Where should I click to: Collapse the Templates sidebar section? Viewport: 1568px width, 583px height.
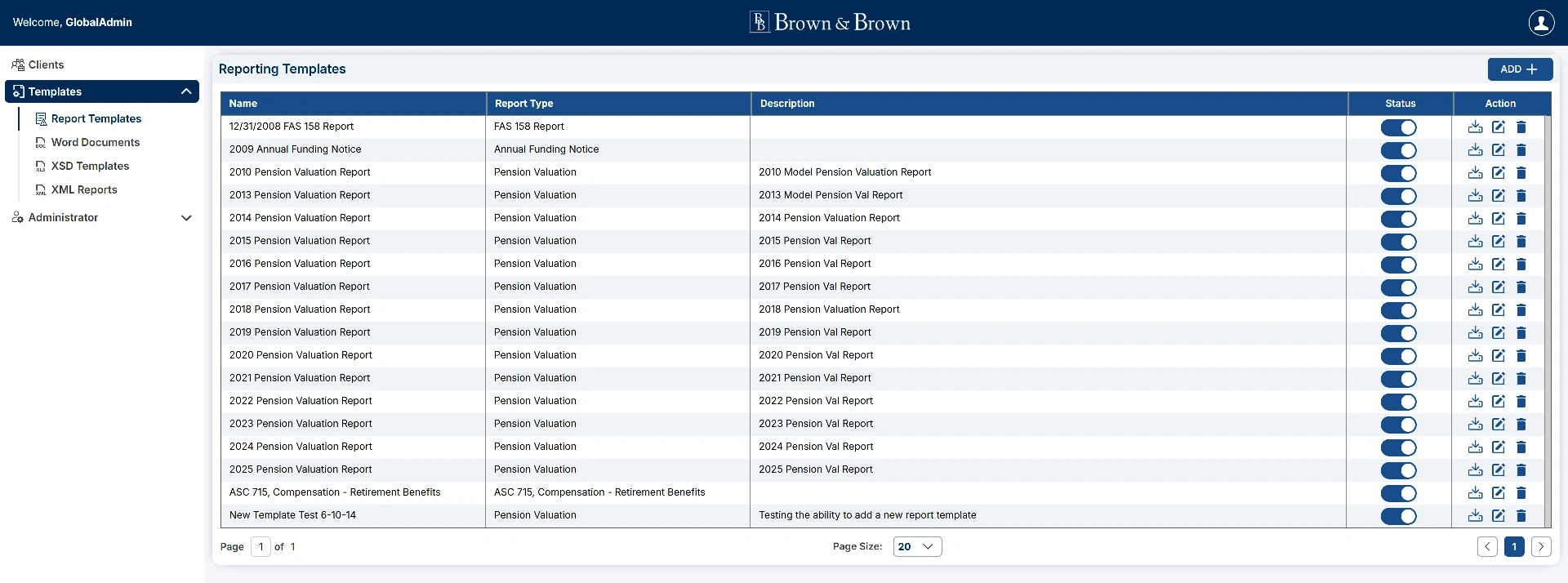click(186, 91)
